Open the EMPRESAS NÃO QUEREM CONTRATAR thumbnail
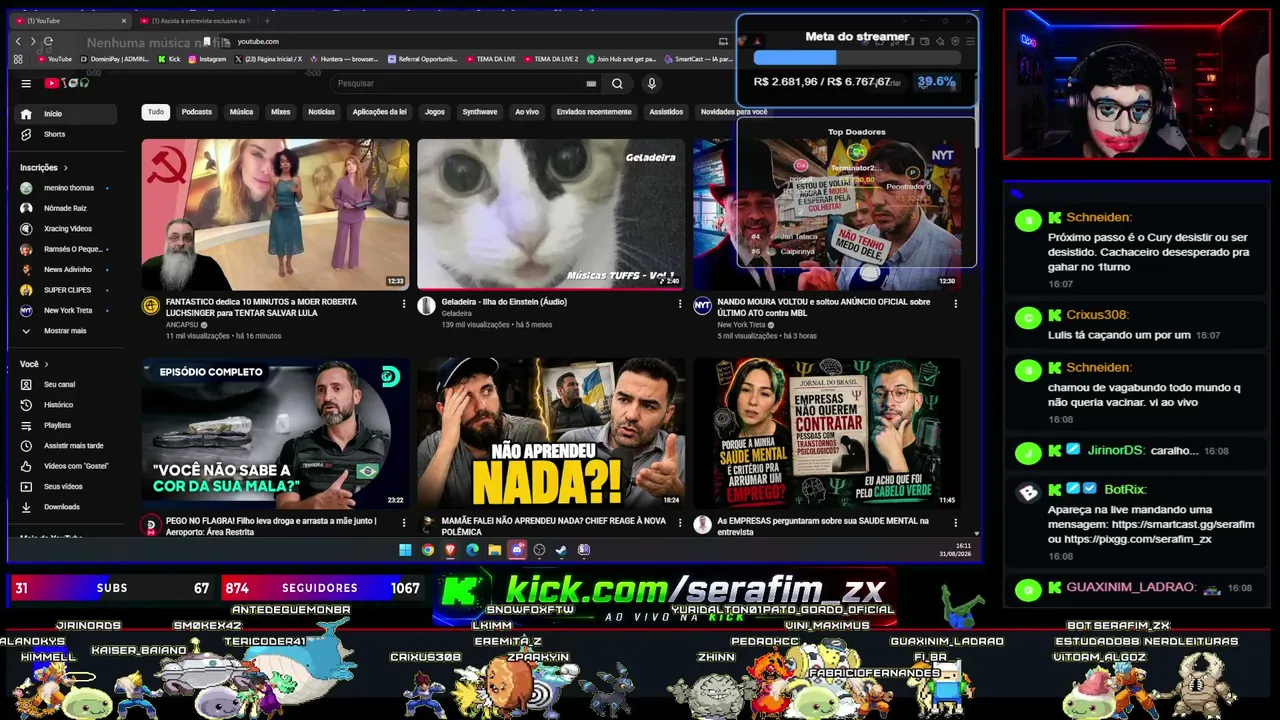 [x=827, y=433]
